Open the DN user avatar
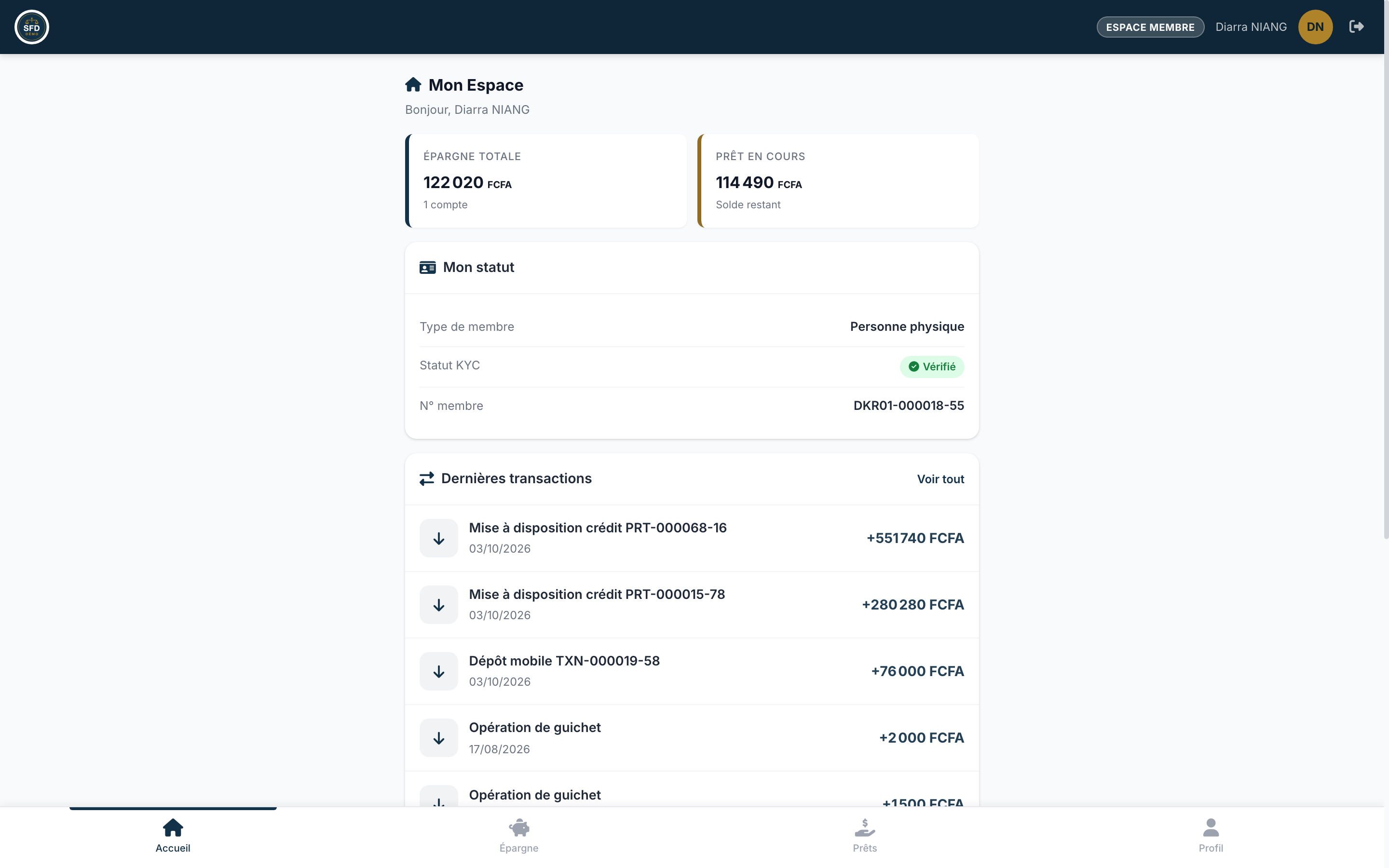The width and height of the screenshot is (1389, 868). [1315, 27]
